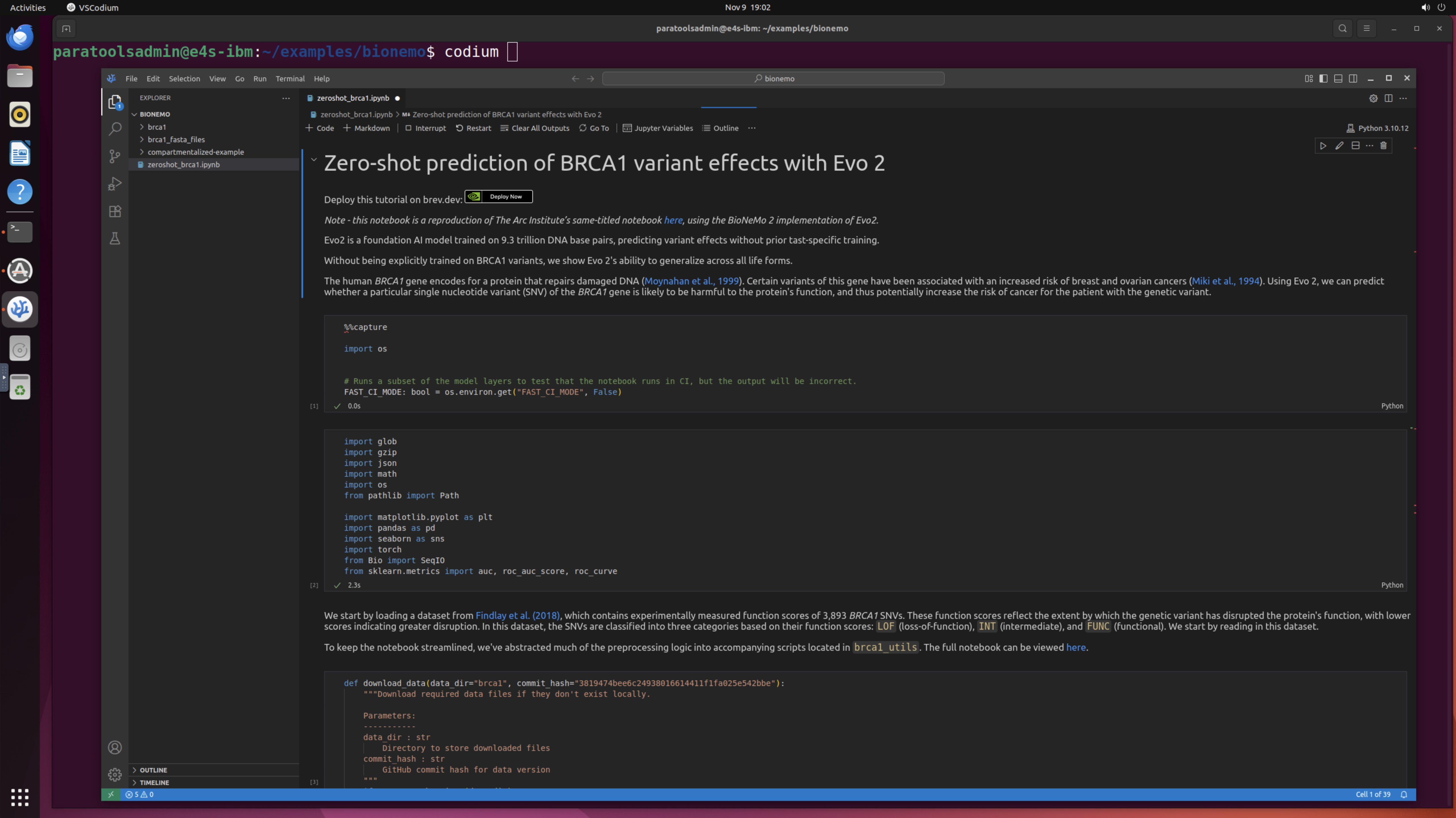Delete the cell with trash icon
The height and width of the screenshot is (818, 1456).
pyautogui.click(x=1383, y=146)
